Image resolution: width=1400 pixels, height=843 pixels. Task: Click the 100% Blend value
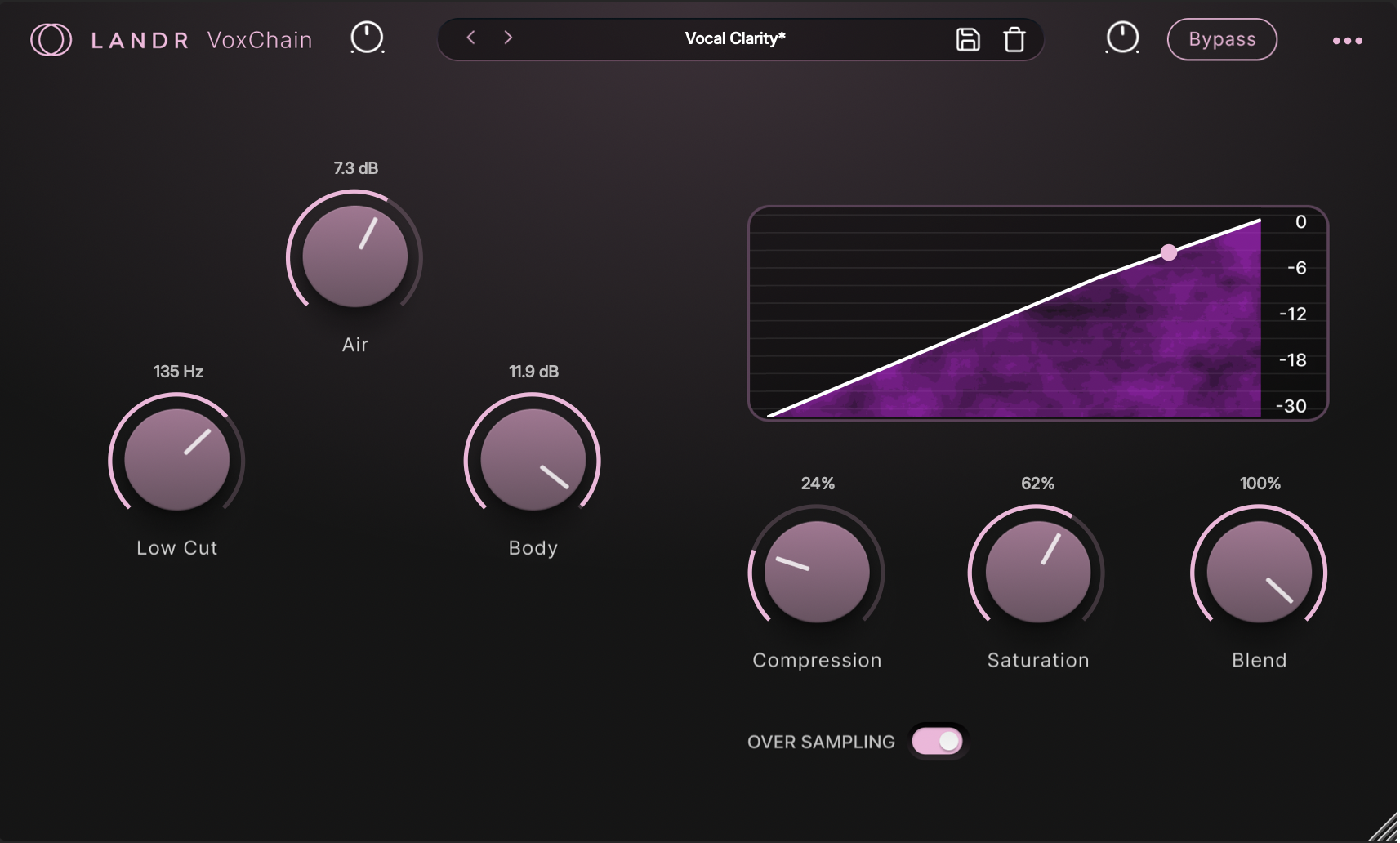pyautogui.click(x=1260, y=484)
